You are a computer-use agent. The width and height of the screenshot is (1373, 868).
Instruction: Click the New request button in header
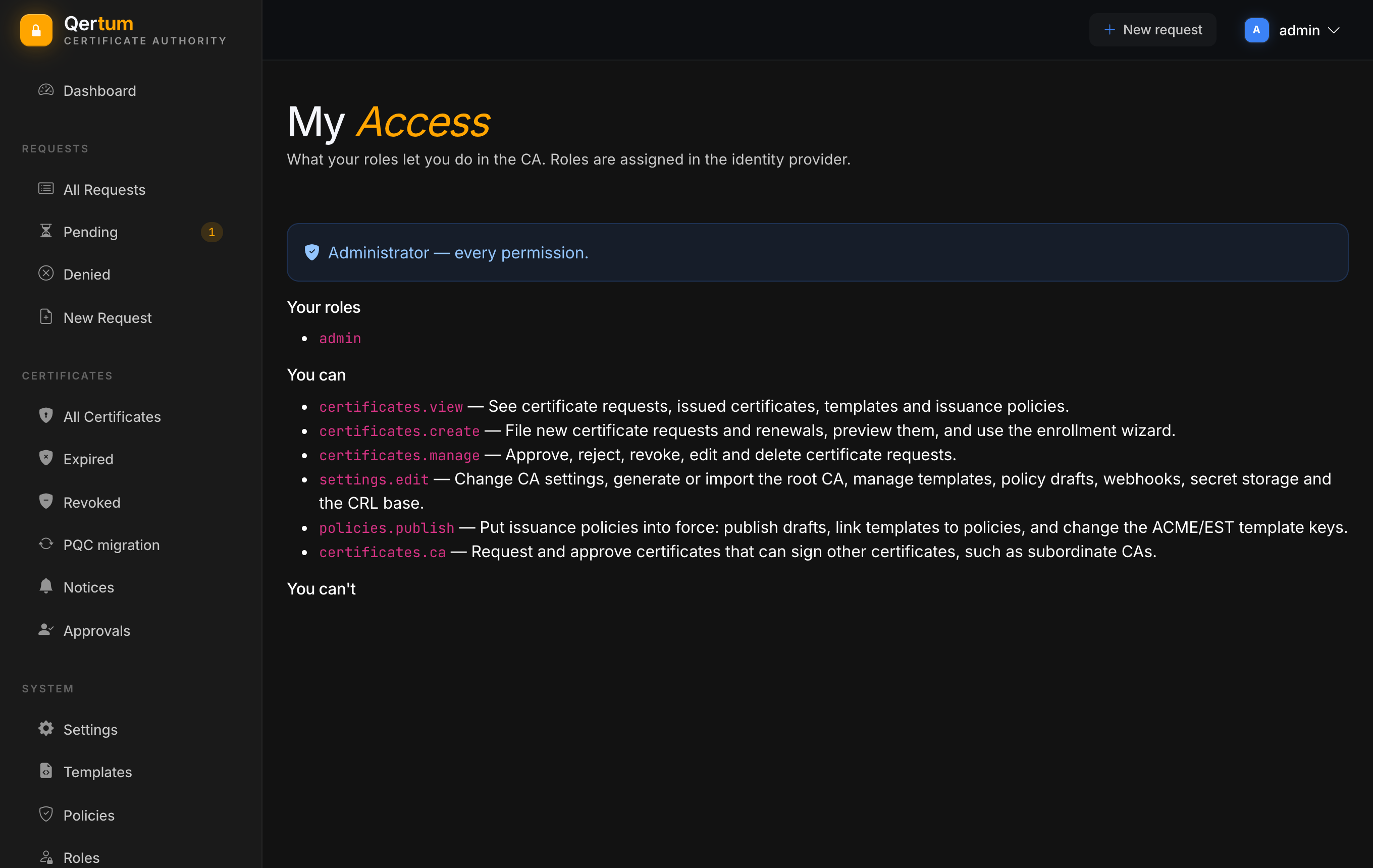1152,30
